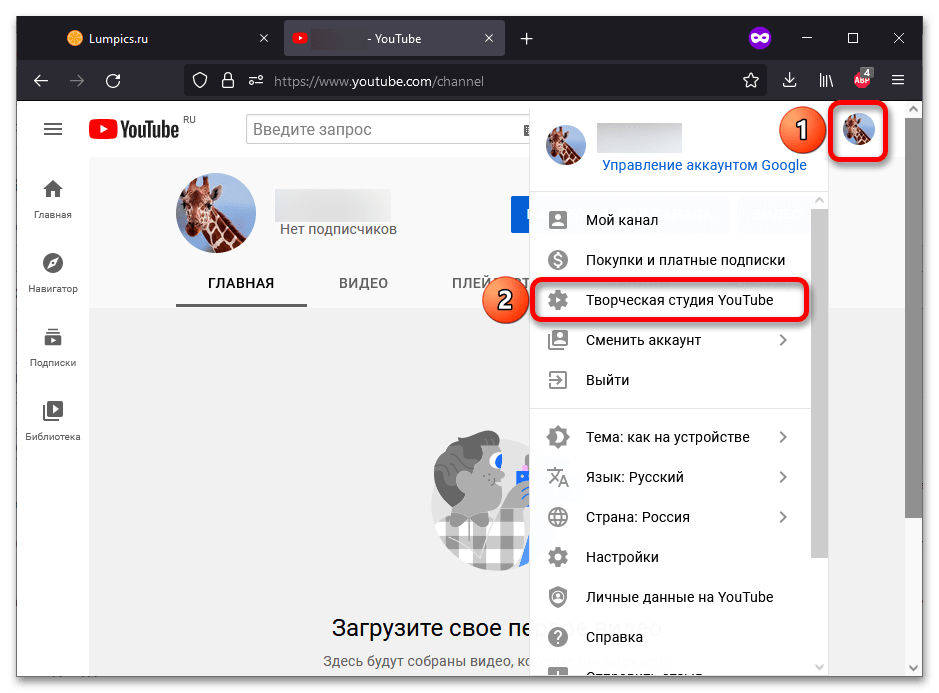Viewport: 939px width, 693px height.
Task: Bookmark page with star icon
Action: click(751, 80)
